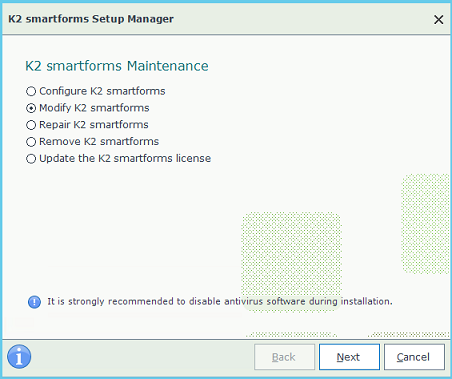Click the Next button
Viewport: 452px width, 379px height.
[349, 357]
